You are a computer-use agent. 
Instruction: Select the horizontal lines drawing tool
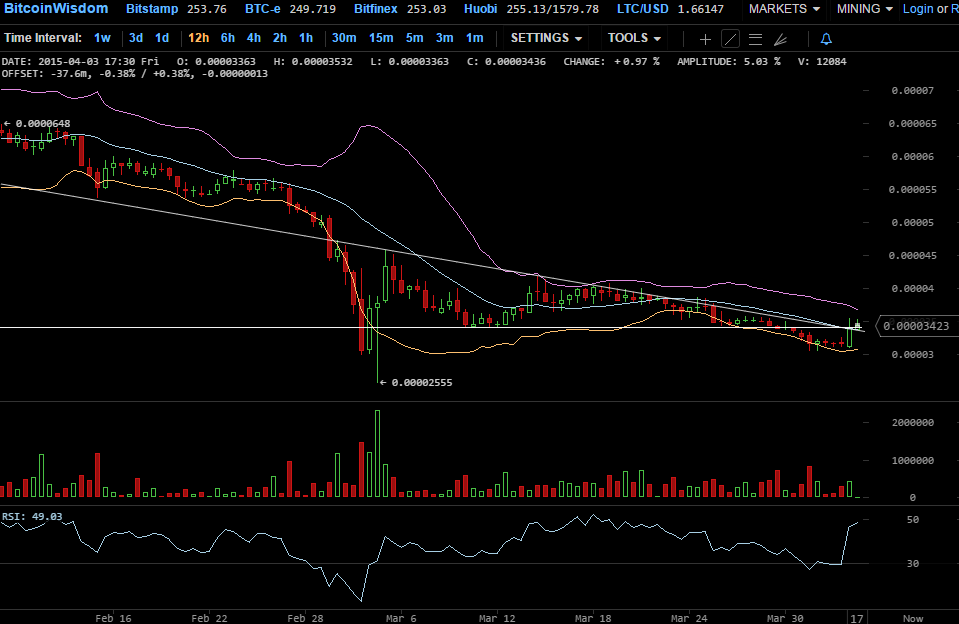(755, 39)
